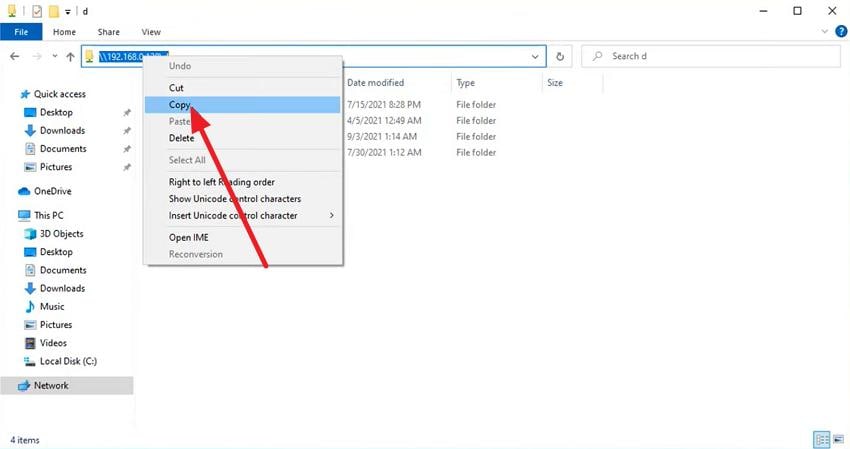The image size is (850, 449).
Task: Click Desktop icon under This PC
Action: [30, 252]
